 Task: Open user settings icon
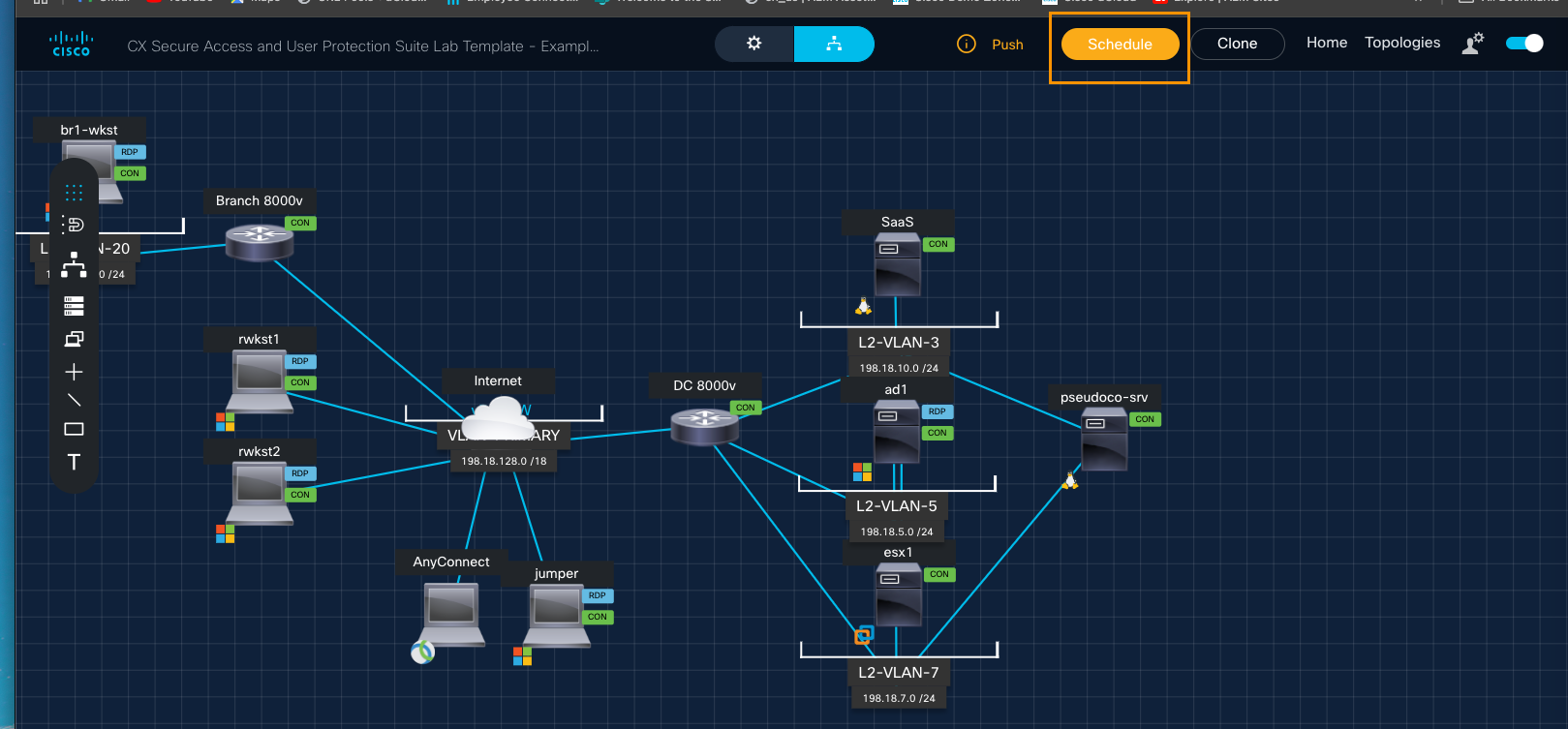click(x=1472, y=44)
